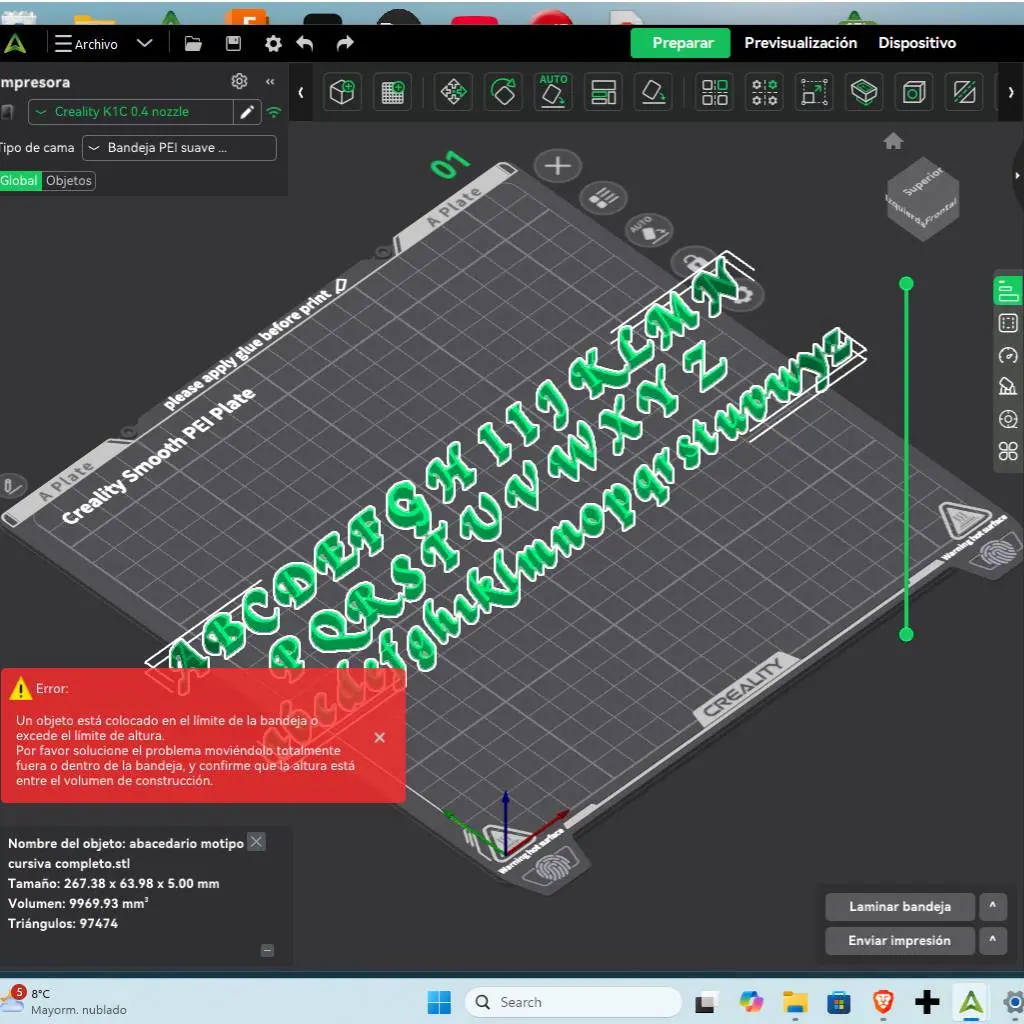The height and width of the screenshot is (1024, 1024).
Task: Click the plate's auto-orient round icon
Action: (648, 229)
